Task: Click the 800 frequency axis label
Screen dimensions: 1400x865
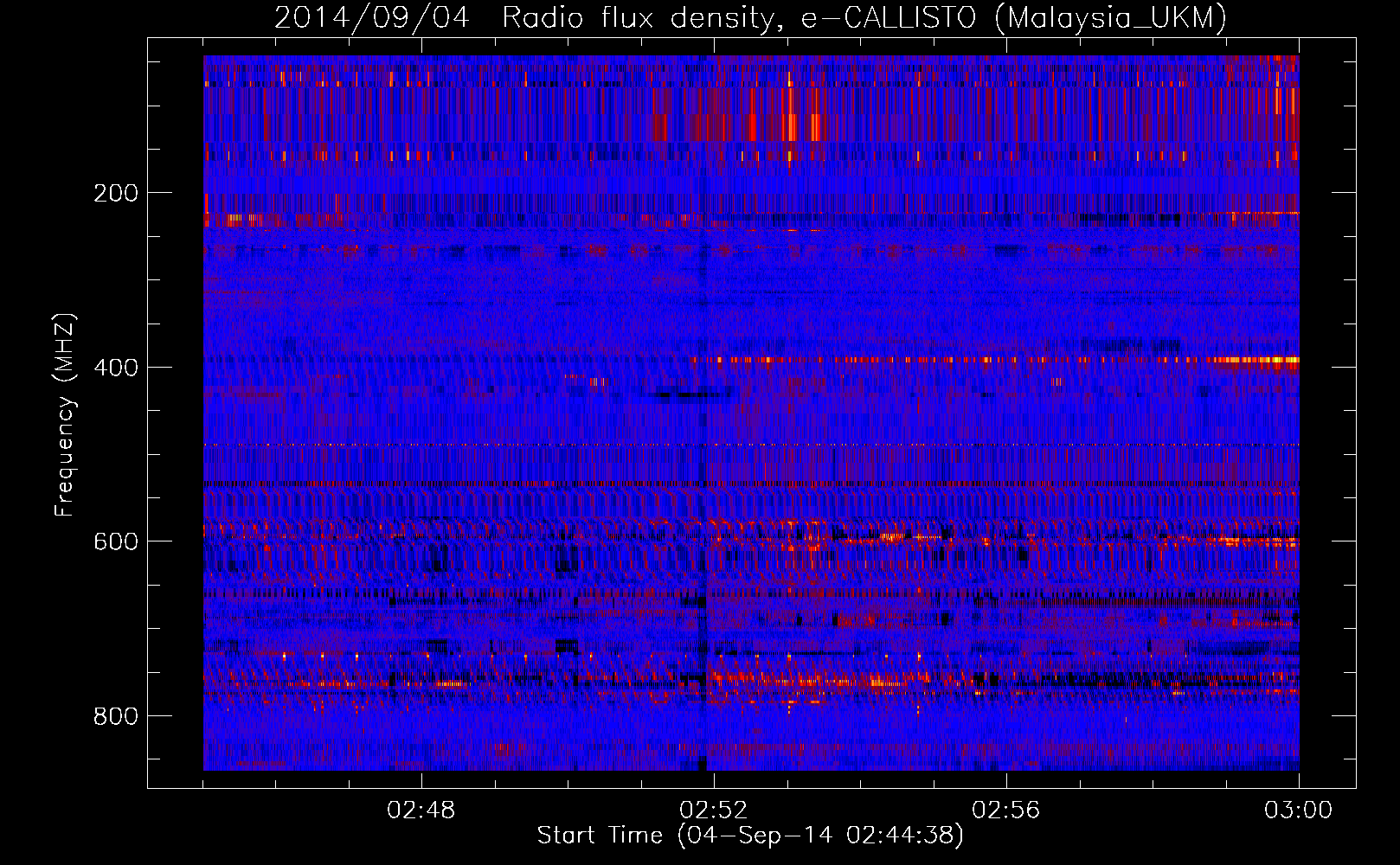Action: point(115,716)
